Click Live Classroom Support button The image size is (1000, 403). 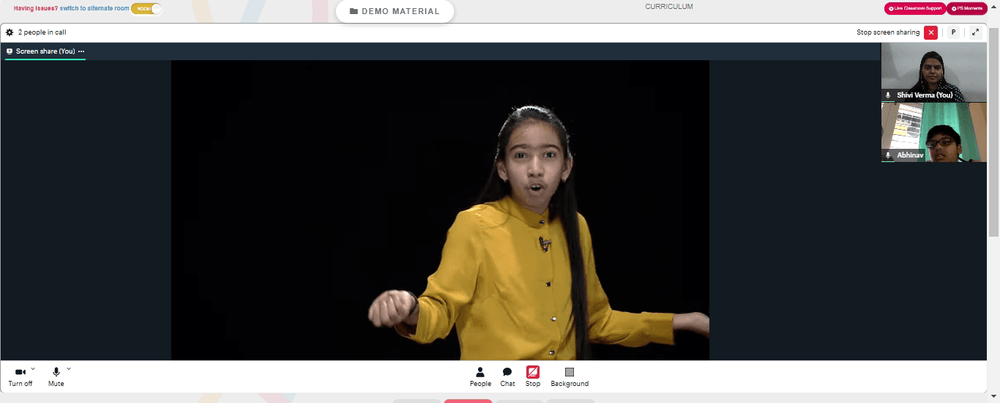pos(915,8)
